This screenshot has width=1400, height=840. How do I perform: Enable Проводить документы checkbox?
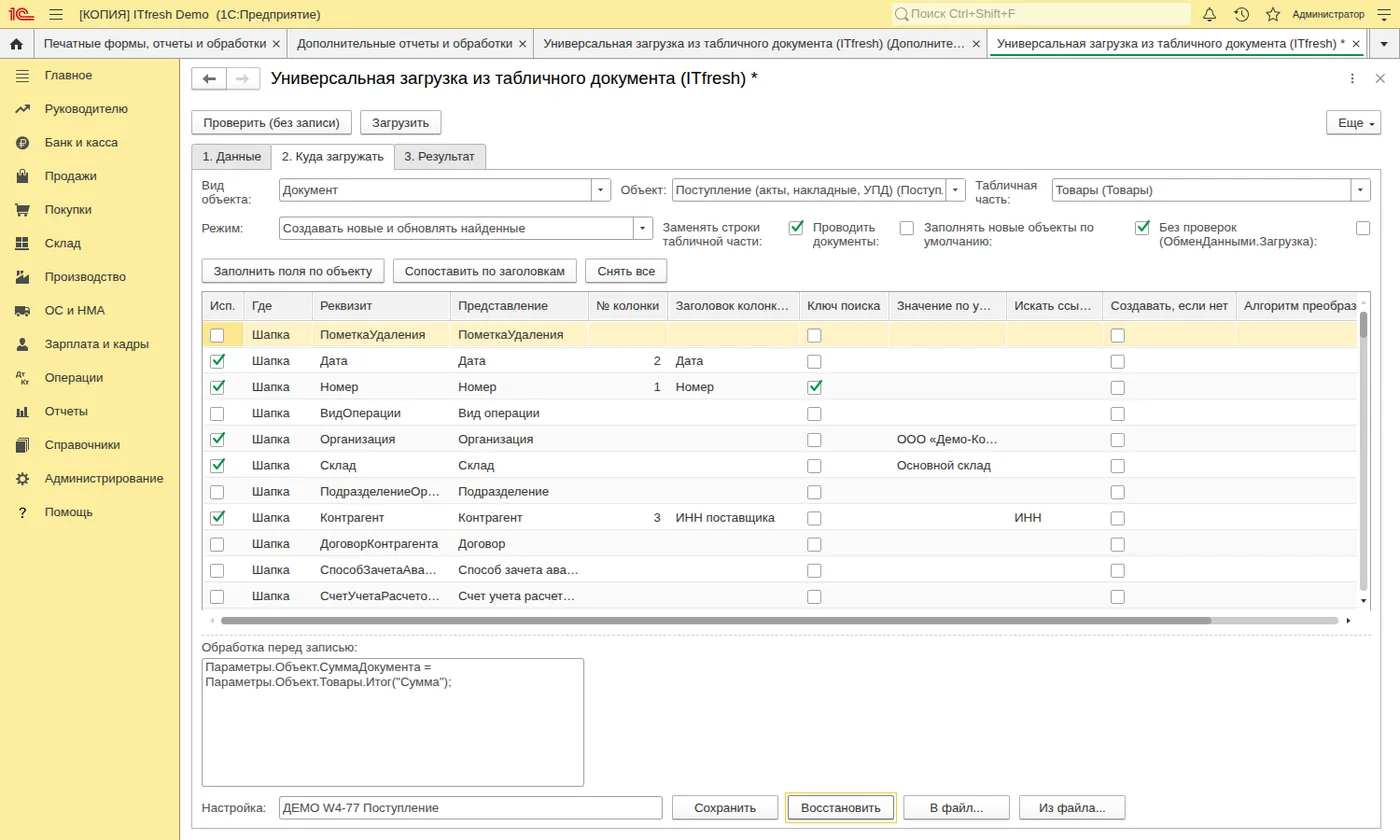907,228
